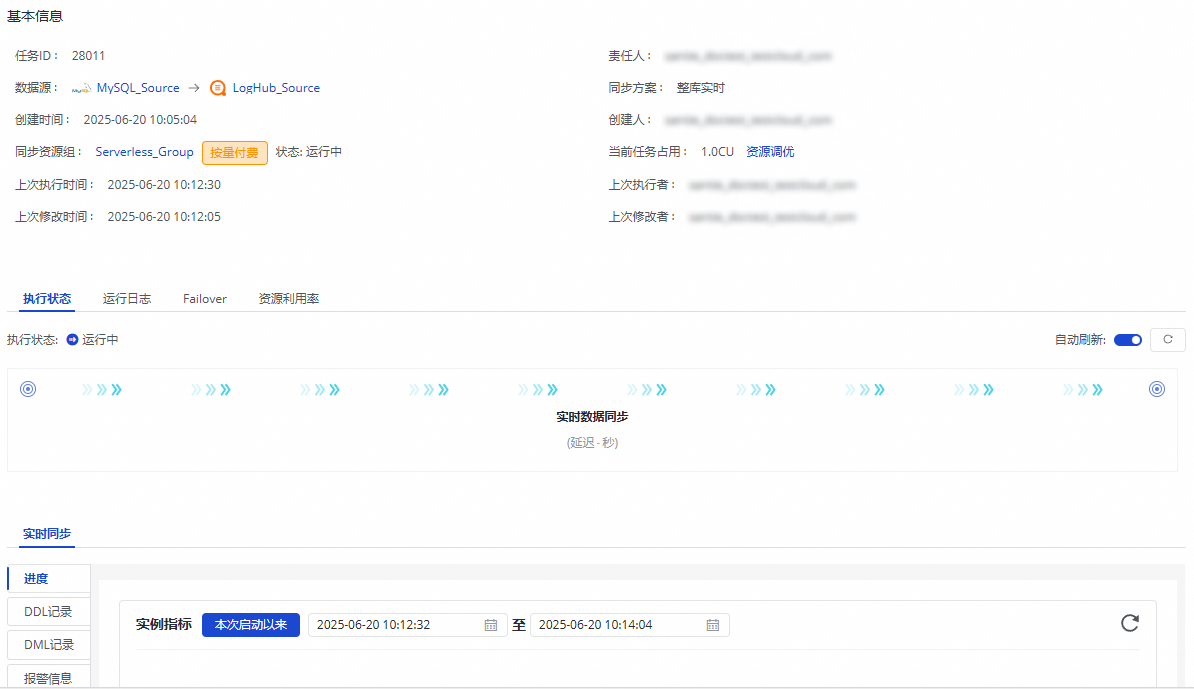Click the (延迟 - 秒) delay text

click(x=592, y=443)
